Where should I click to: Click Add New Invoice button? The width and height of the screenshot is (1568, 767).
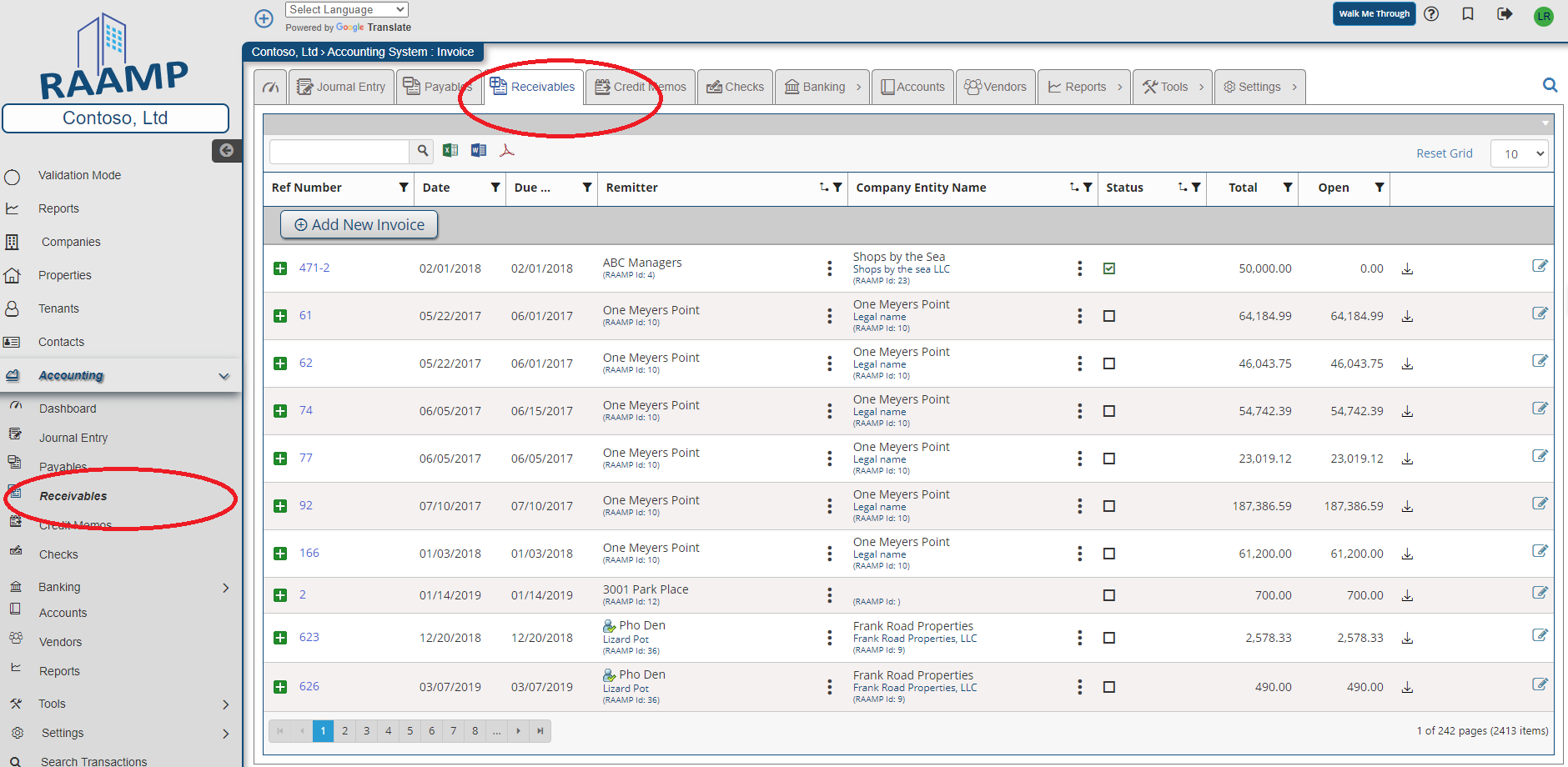359,224
